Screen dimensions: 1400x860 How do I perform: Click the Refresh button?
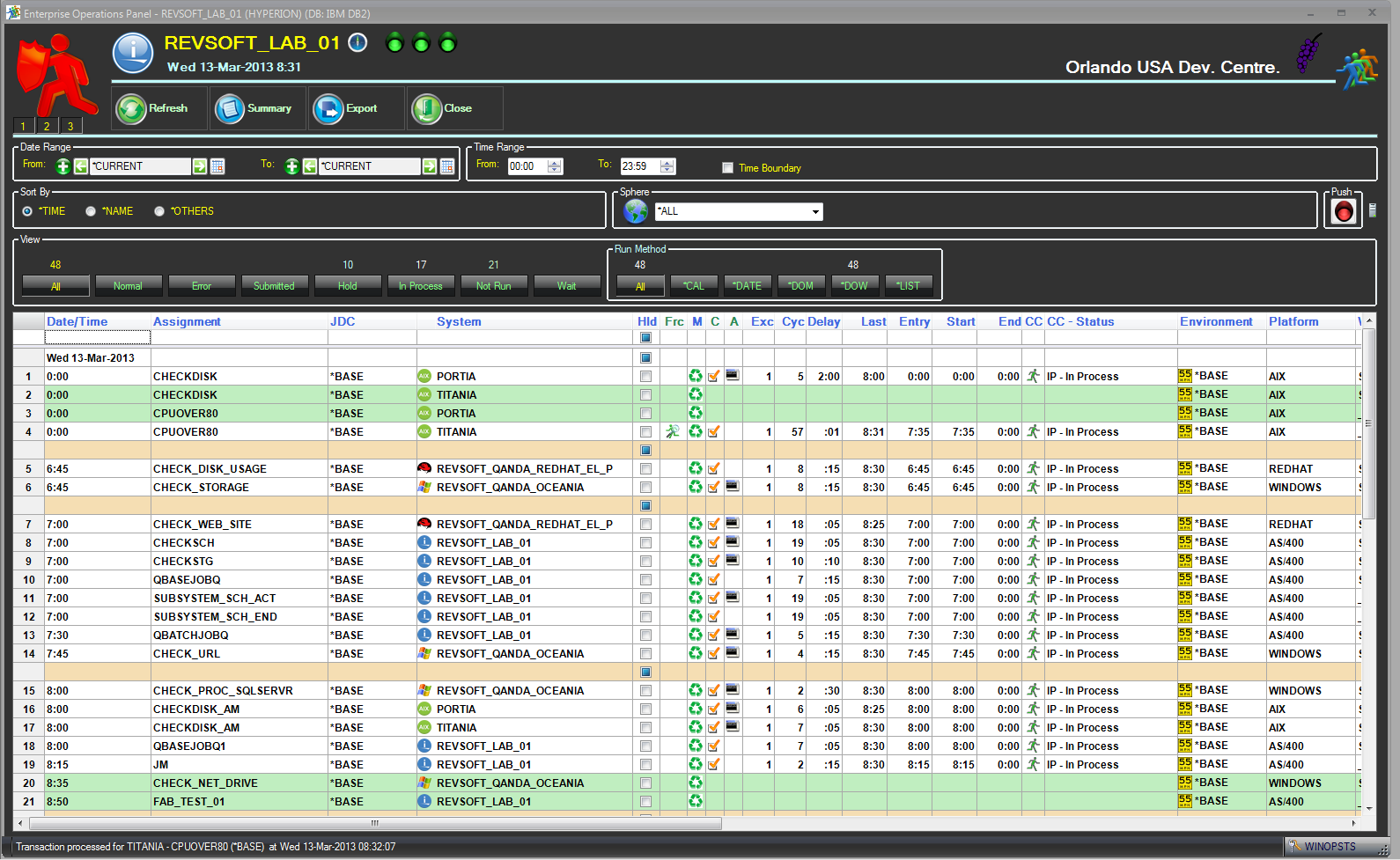[x=158, y=108]
